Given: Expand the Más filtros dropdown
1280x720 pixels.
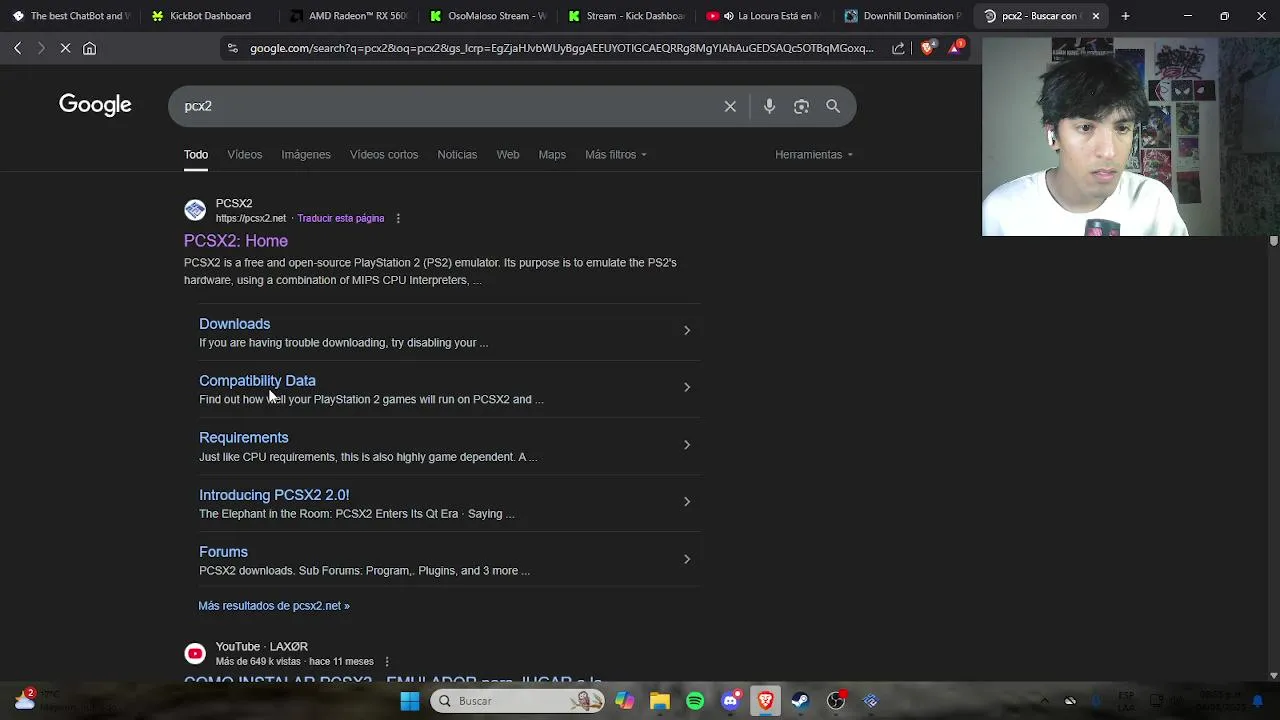Looking at the screenshot, I should point(615,154).
